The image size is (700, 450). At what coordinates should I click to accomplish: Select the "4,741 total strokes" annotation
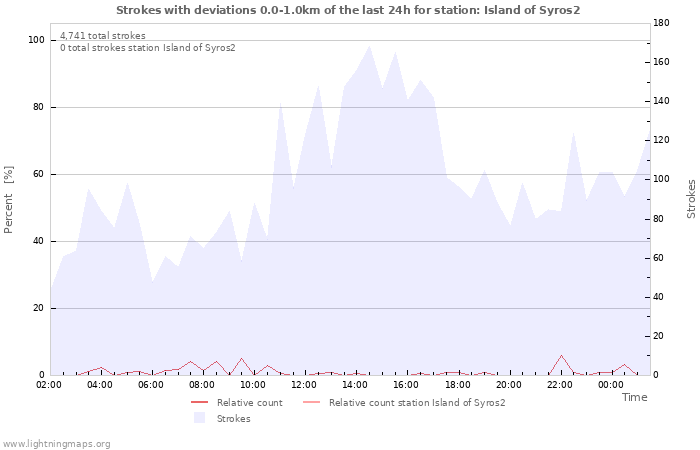102,35
